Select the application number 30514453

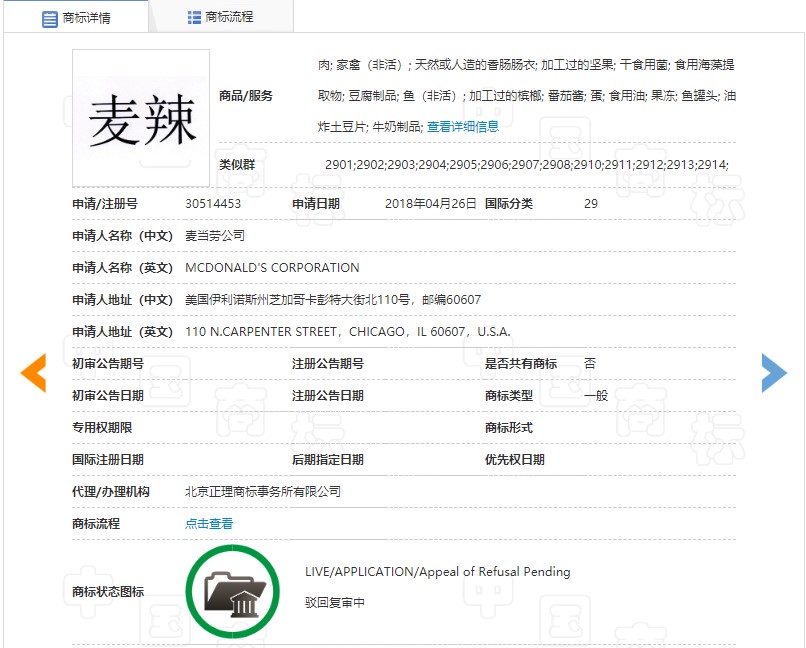click(213, 203)
